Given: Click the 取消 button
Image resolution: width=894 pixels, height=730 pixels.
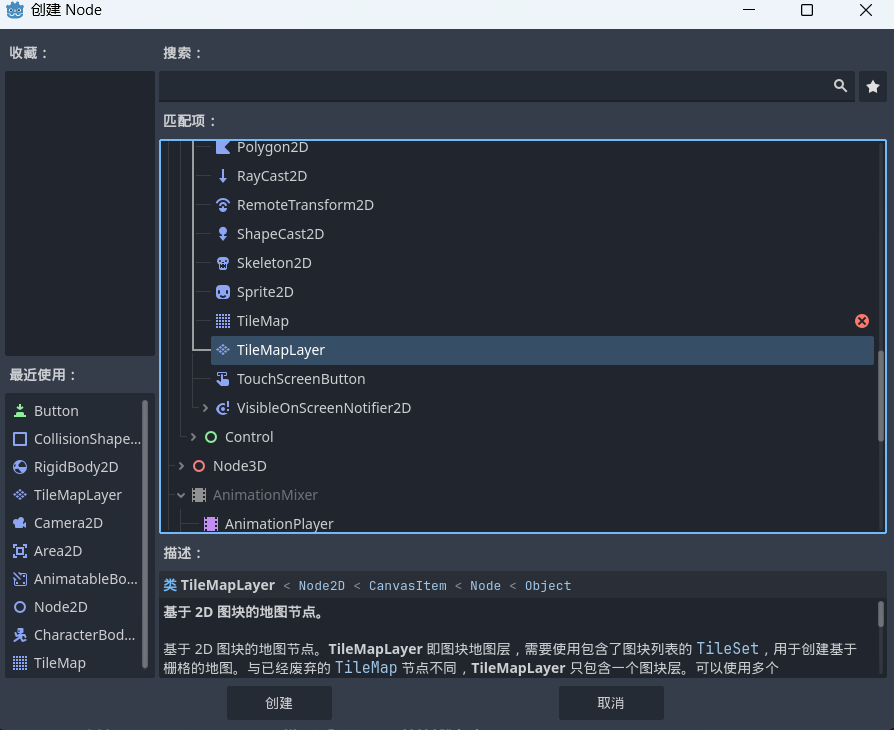Looking at the screenshot, I should pyautogui.click(x=610, y=703).
